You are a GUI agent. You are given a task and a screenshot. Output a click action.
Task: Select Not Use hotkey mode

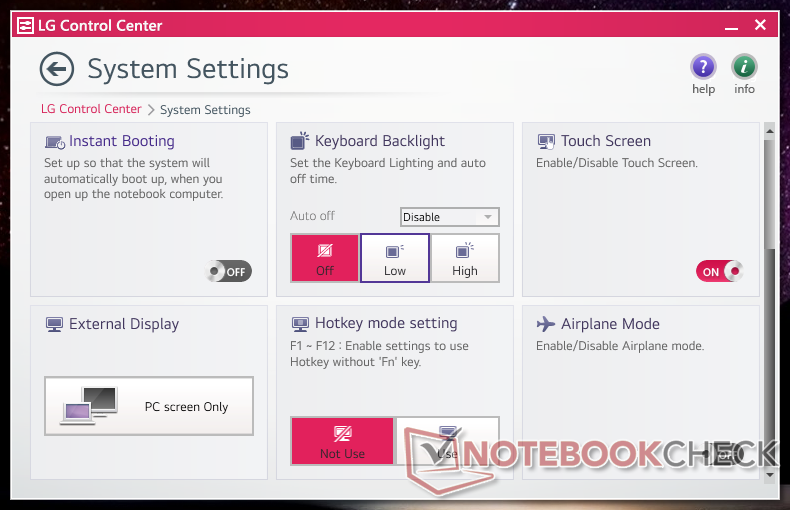343,441
